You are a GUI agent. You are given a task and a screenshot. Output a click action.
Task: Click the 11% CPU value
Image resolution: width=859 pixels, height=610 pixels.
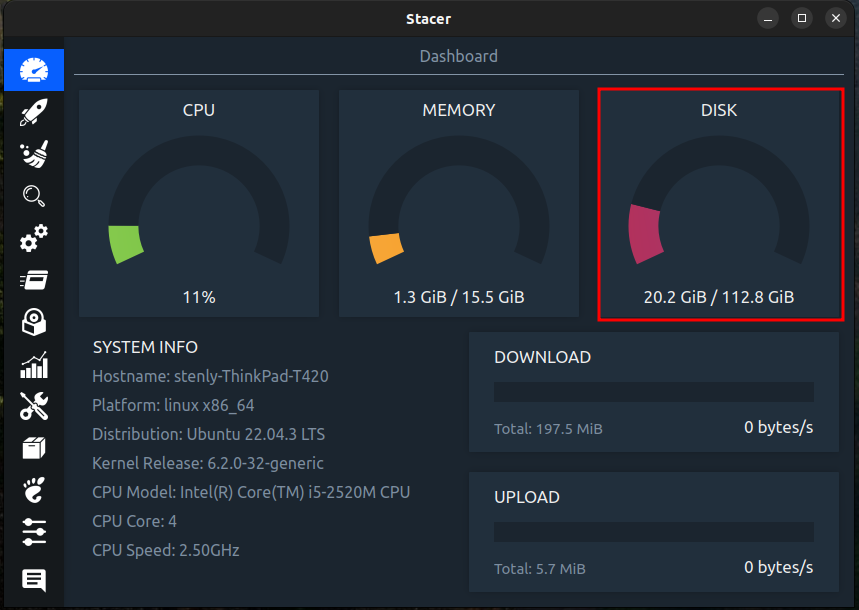tap(199, 297)
